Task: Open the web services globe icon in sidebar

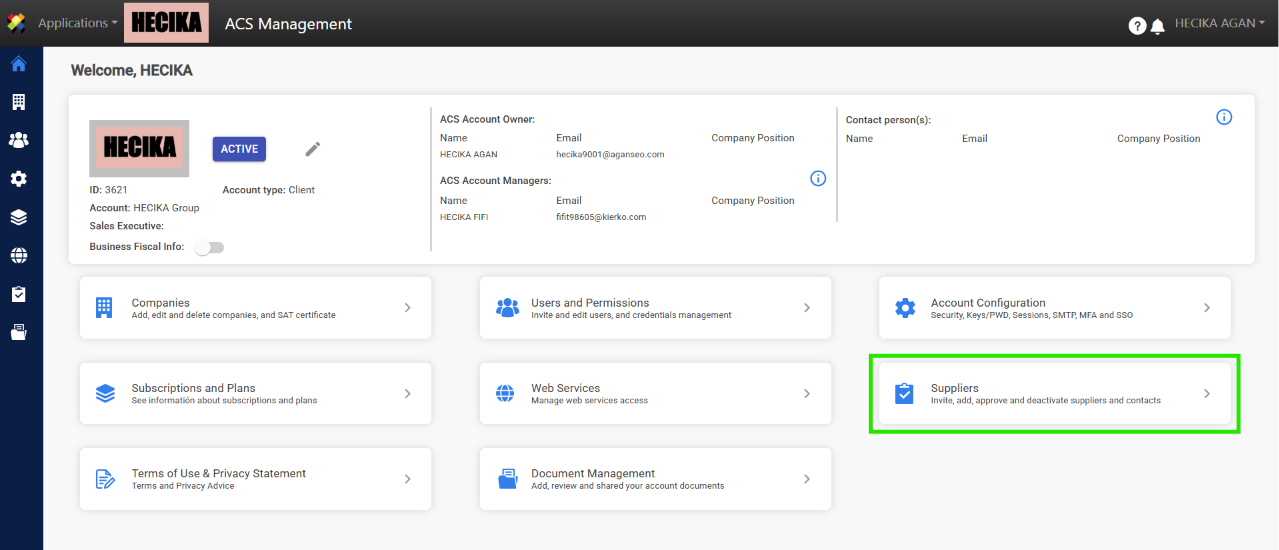Action: coord(18,255)
